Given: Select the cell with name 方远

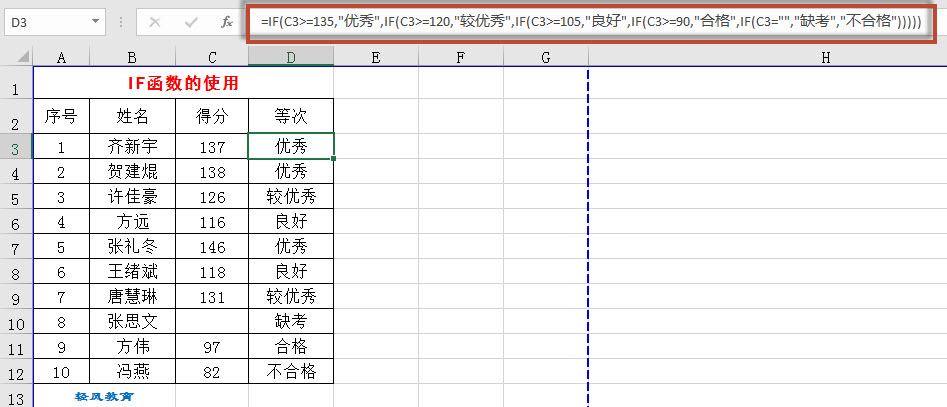Looking at the screenshot, I should point(132,222).
